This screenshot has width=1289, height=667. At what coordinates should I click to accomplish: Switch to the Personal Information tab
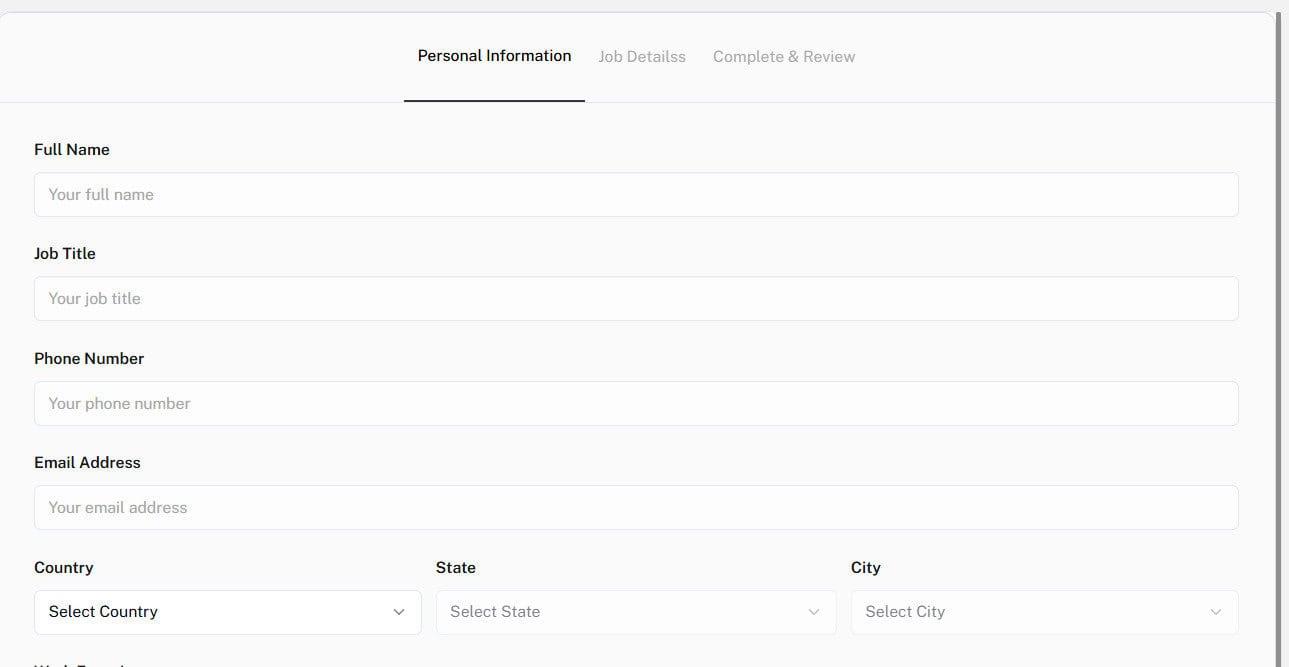tap(494, 56)
